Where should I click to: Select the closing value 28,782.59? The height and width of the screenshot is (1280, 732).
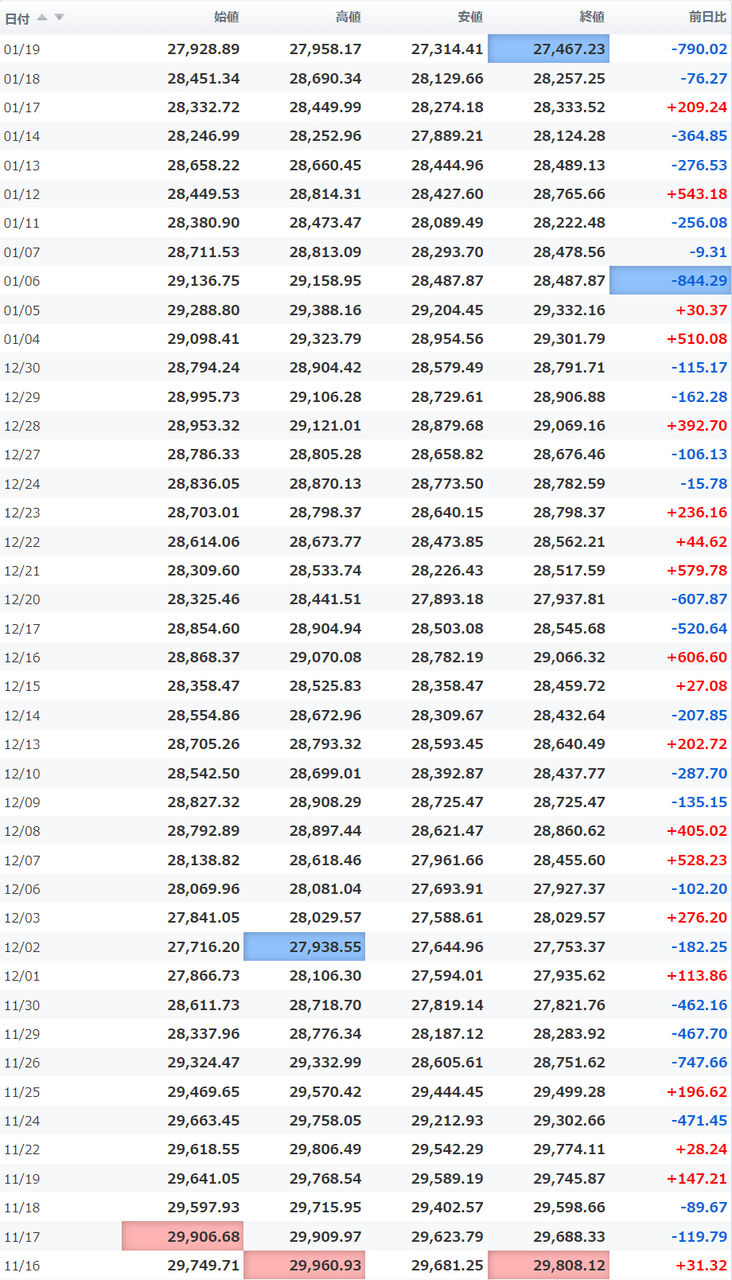coord(569,484)
